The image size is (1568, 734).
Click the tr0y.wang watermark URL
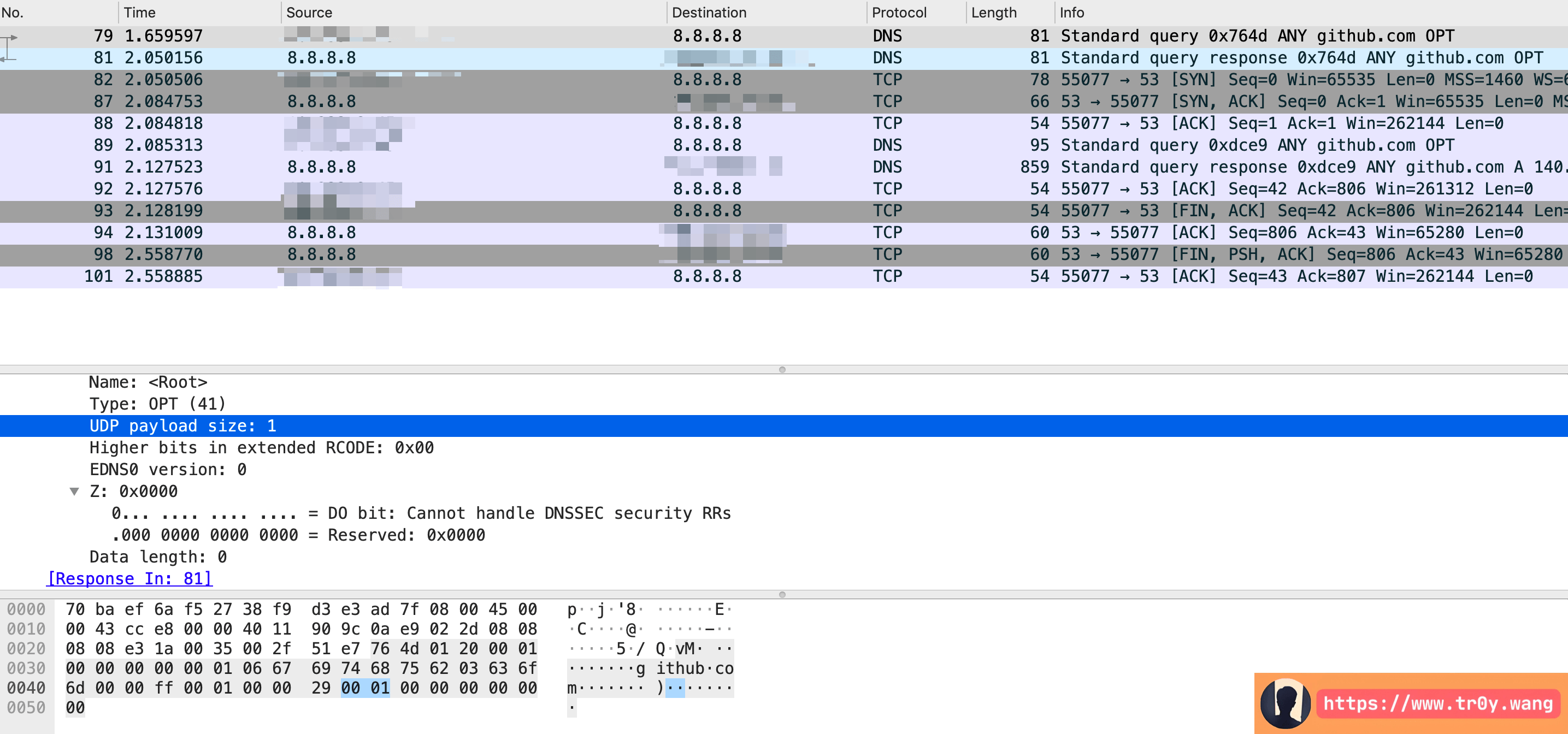(1437, 703)
